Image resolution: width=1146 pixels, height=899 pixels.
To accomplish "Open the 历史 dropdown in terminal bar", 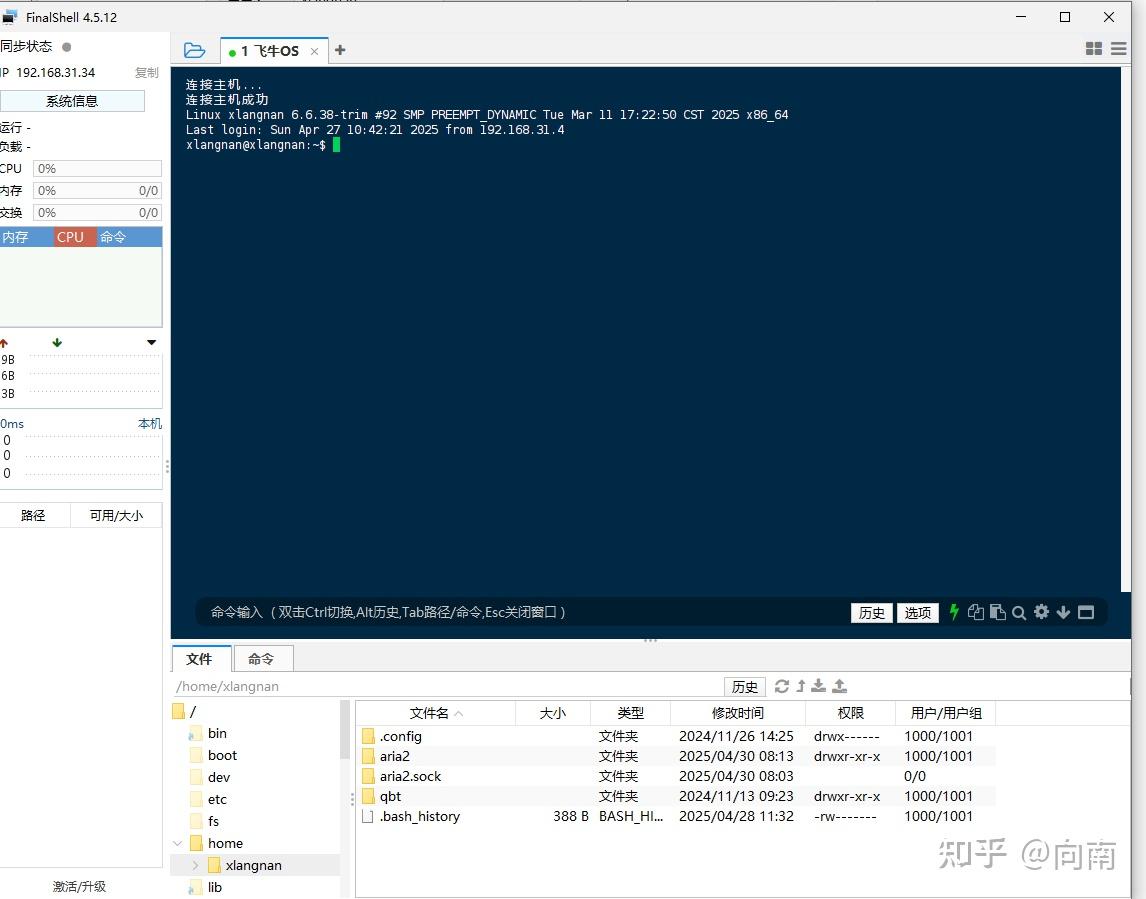I will tap(870, 612).
